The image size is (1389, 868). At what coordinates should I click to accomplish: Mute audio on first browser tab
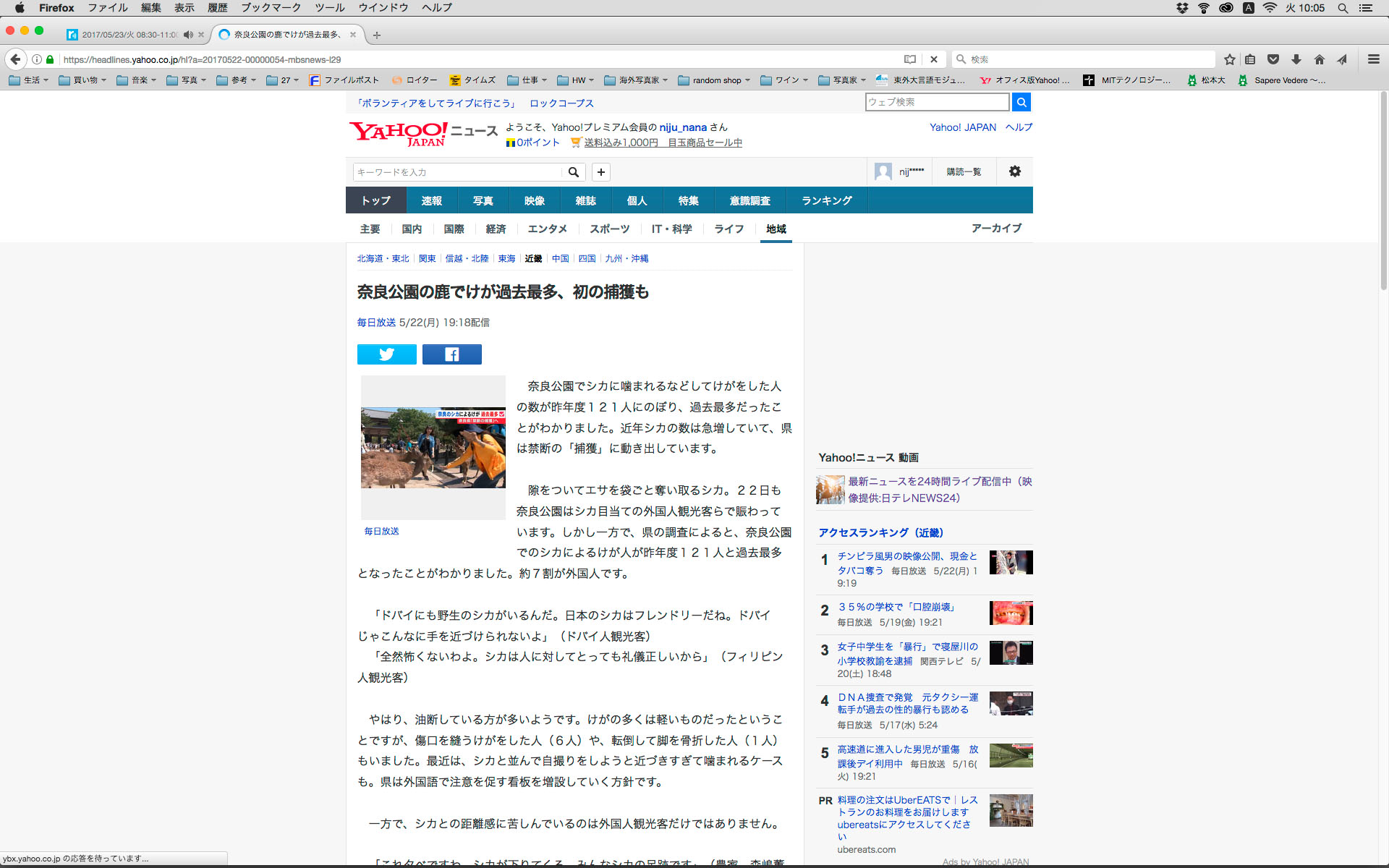[x=188, y=35]
